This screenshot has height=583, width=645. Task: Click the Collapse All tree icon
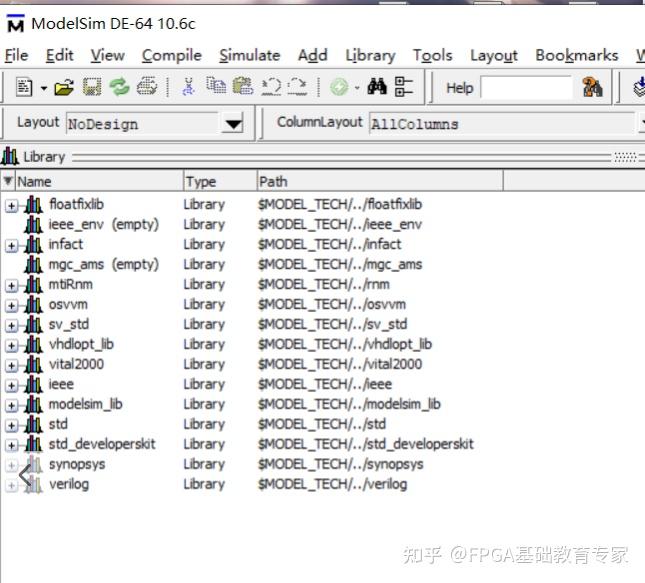[404, 86]
